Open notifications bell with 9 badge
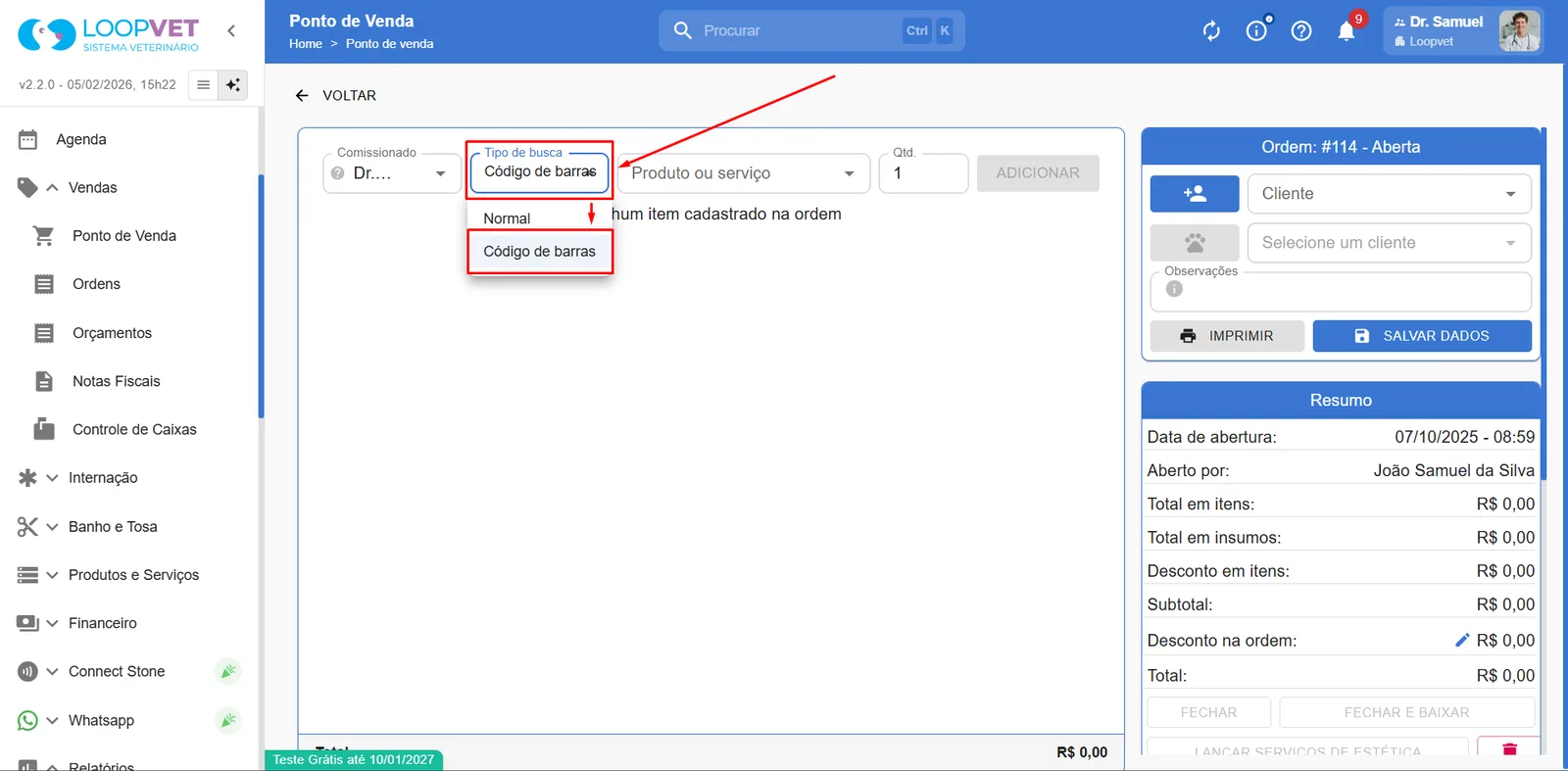The height and width of the screenshot is (771, 1568). (1347, 31)
